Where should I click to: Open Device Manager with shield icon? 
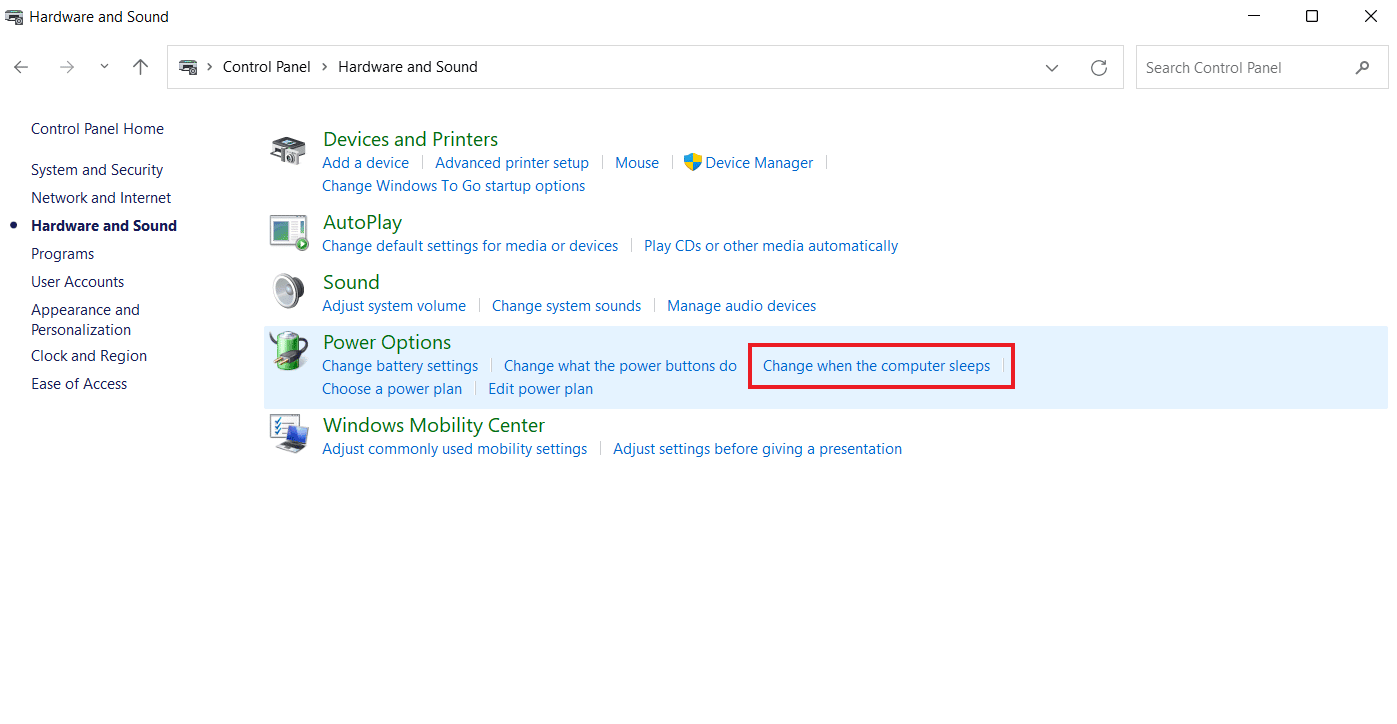pos(748,163)
